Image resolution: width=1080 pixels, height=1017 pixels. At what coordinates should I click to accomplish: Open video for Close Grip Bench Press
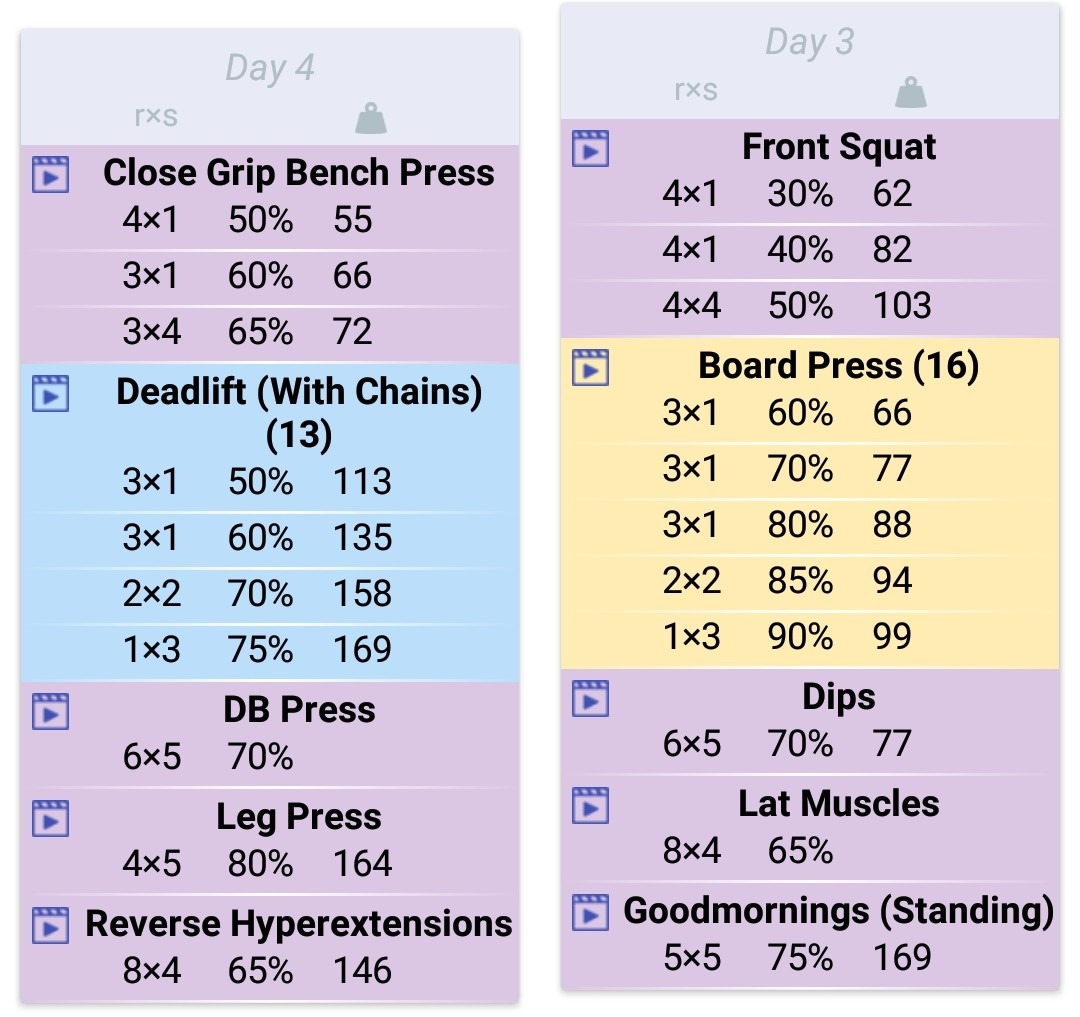coord(50,174)
